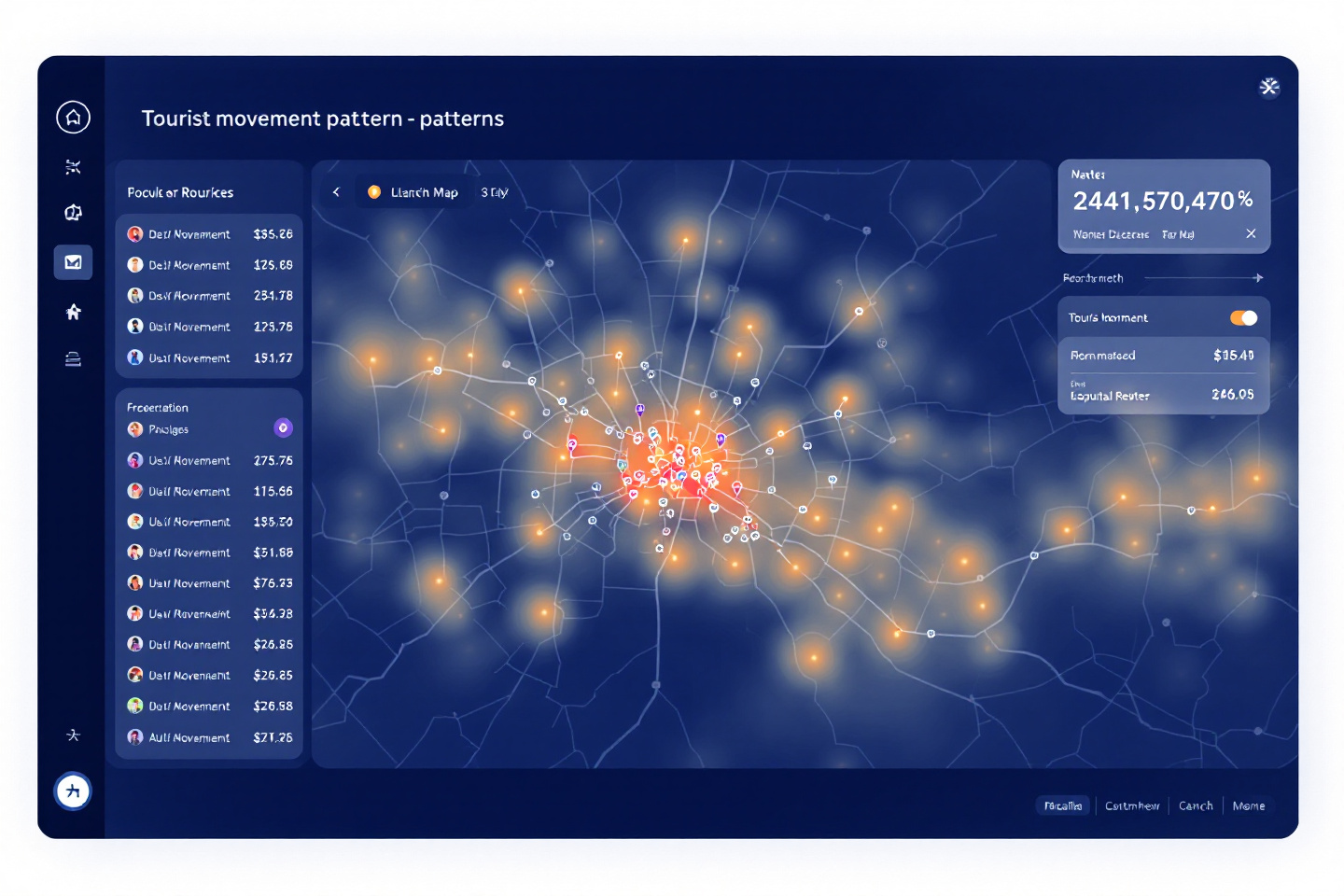Select the first list row valued $35.26
Image resolution: width=1344 pixels, height=896 pixels.
[x=209, y=234]
